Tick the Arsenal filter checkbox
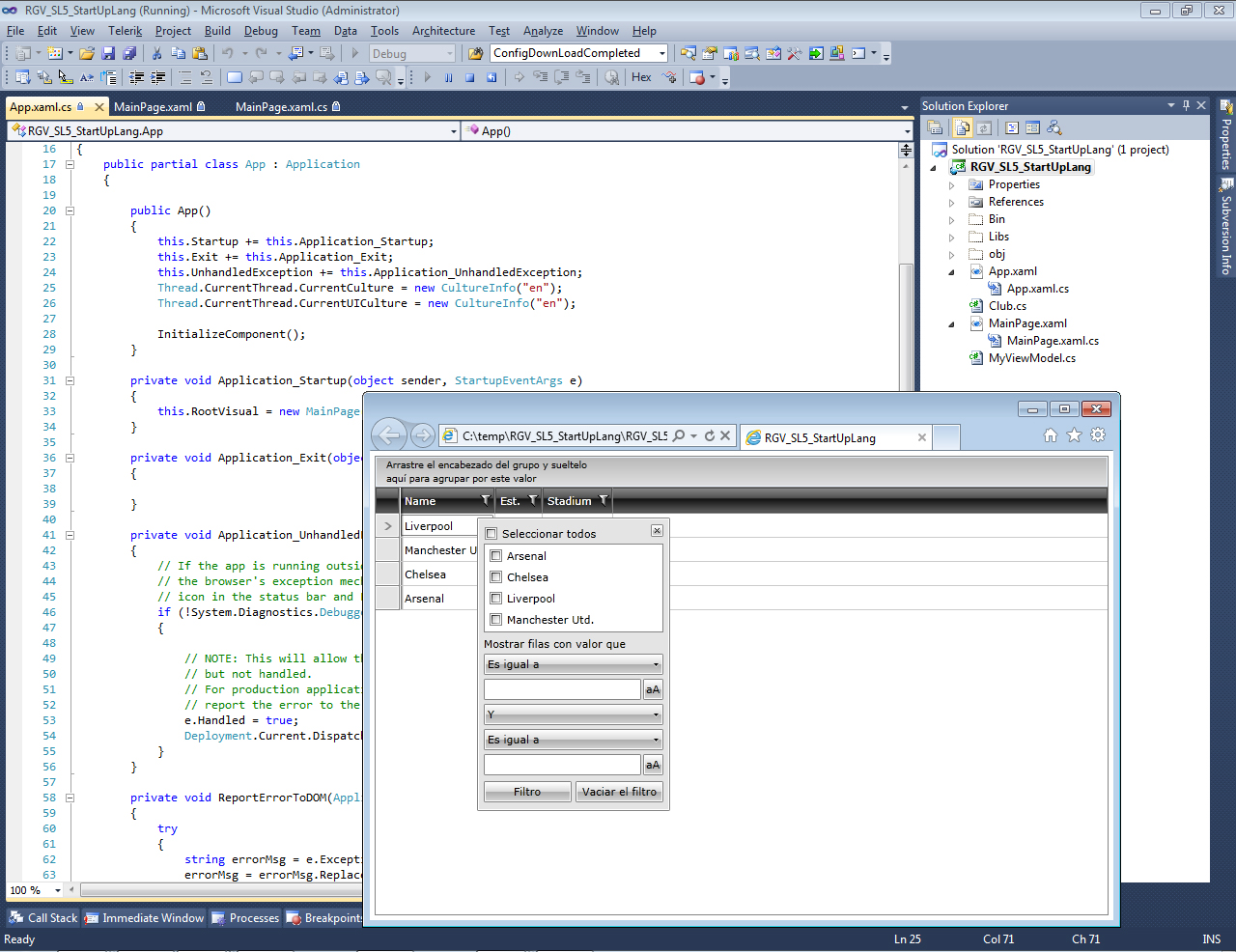The width and height of the screenshot is (1236, 952). (x=496, y=556)
